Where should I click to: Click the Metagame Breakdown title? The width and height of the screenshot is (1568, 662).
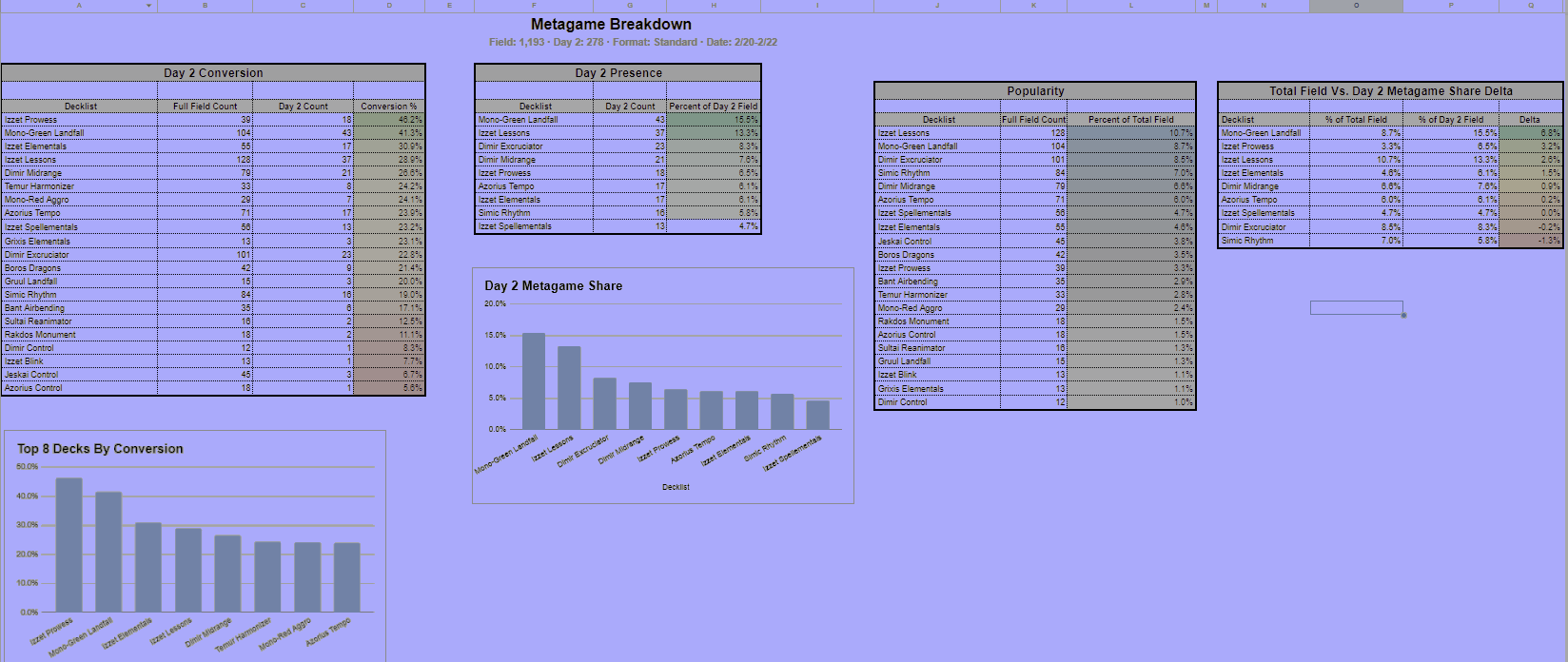pos(611,25)
